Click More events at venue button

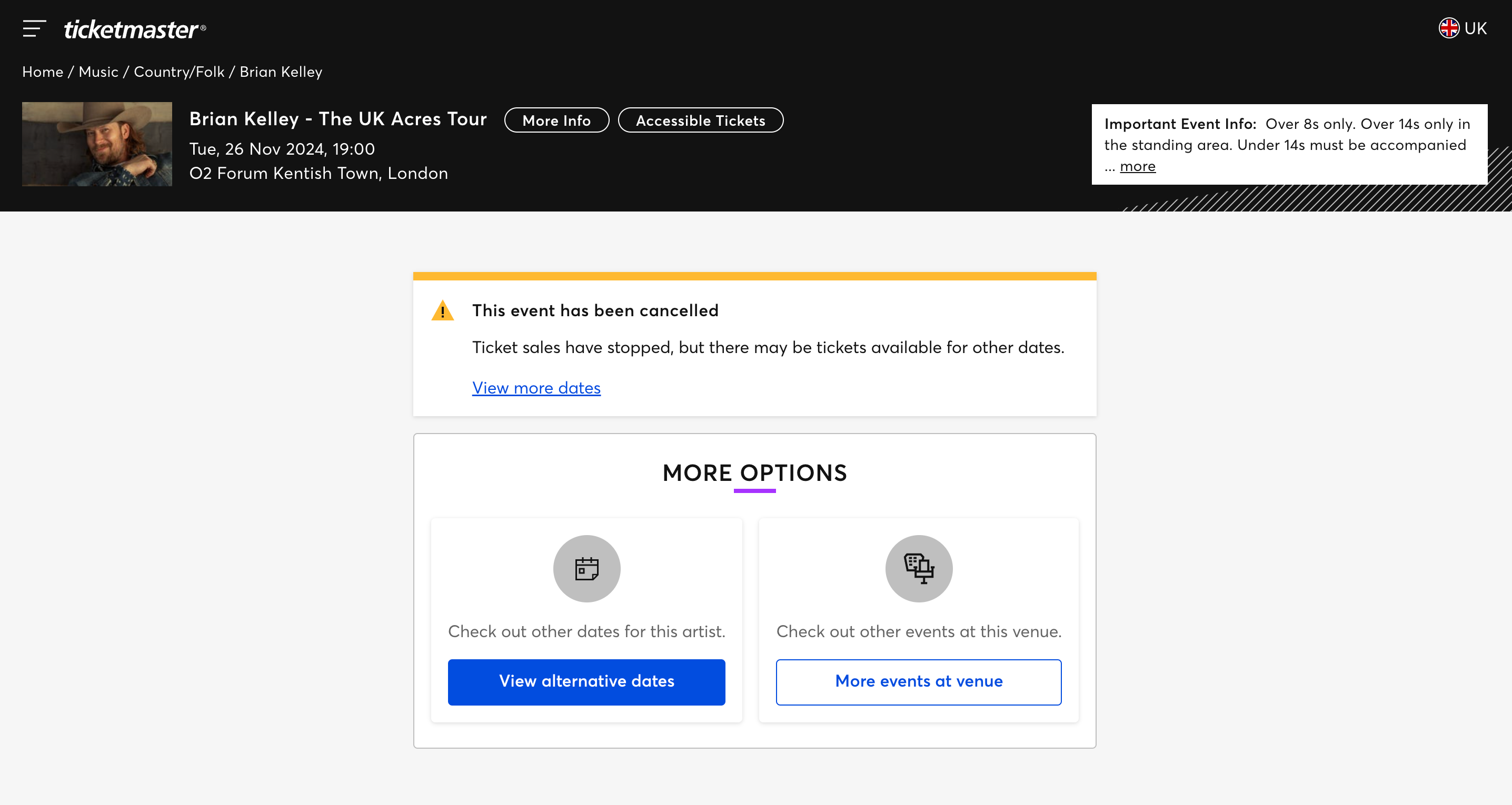coord(919,682)
